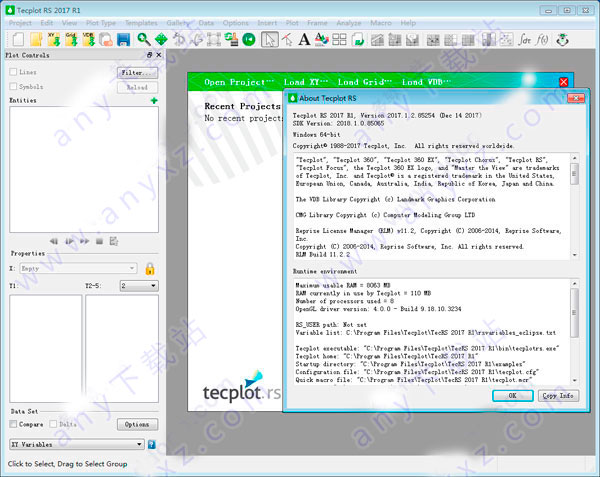The width and height of the screenshot is (600, 477).
Task: Click the Data Set Options button
Action: coord(137,424)
